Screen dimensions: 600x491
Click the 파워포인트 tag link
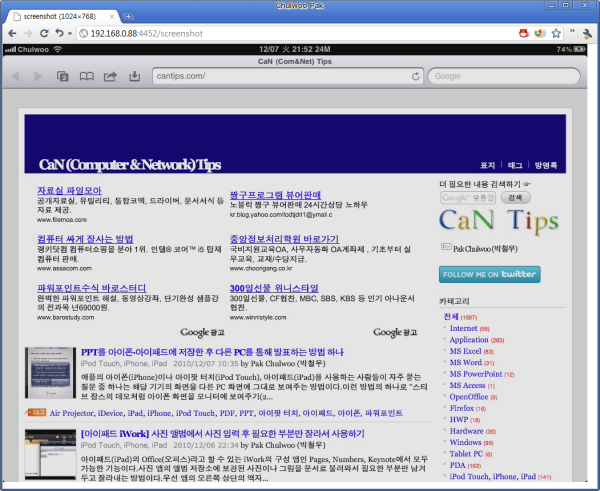[x=383, y=413]
